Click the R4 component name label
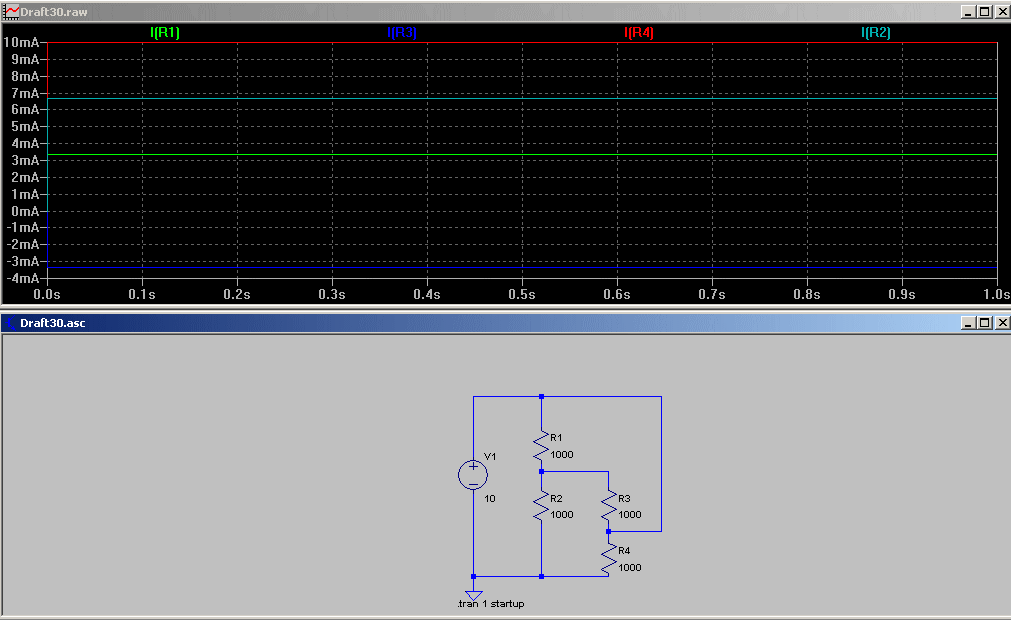This screenshot has width=1011, height=620. [x=624, y=550]
